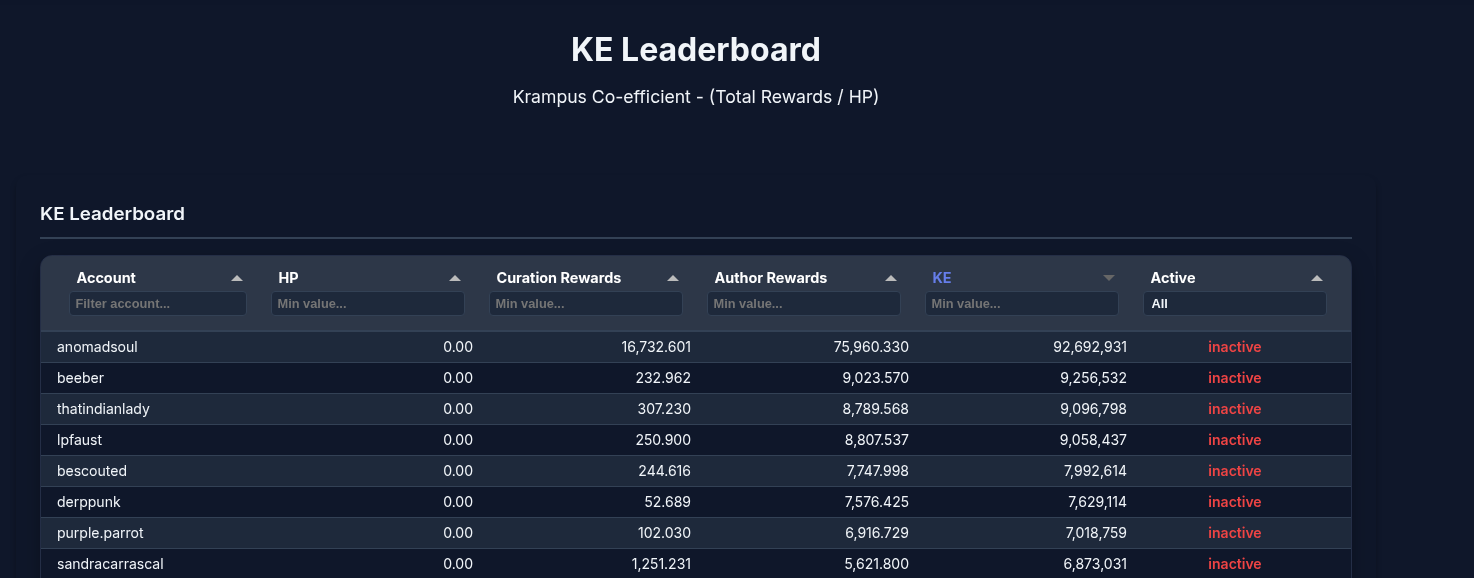This screenshot has height=578, width=1474.
Task: Click the Account column sort arrow
Action: pyautogui.click(x=237, y=278)
